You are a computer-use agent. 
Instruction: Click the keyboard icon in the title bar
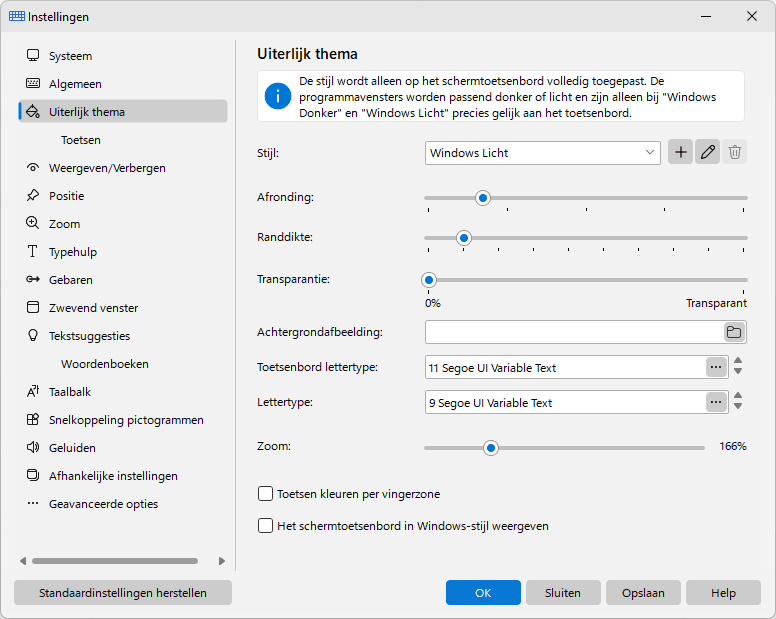click(x=17, y=16)
